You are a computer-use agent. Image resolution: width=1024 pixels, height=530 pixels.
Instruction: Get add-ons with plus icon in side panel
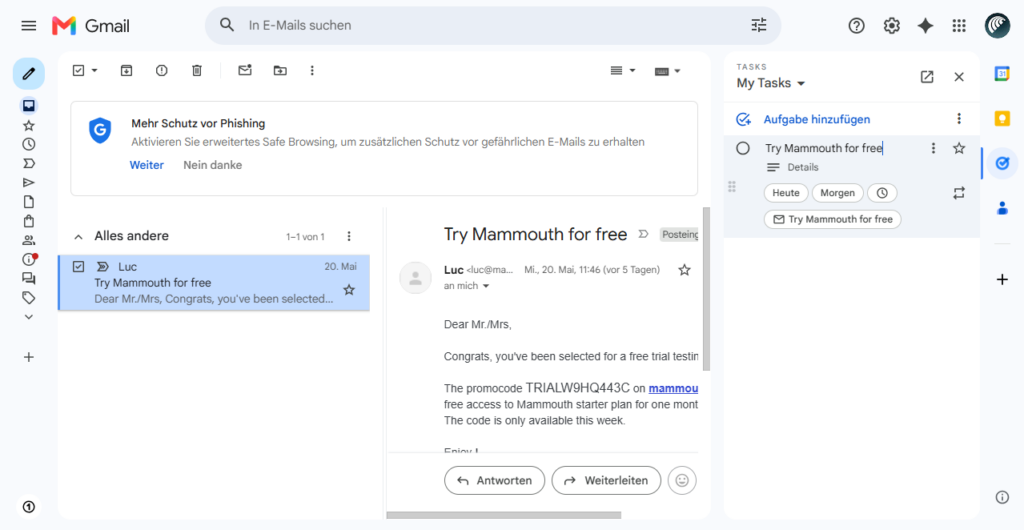[x=1002, y=279]
